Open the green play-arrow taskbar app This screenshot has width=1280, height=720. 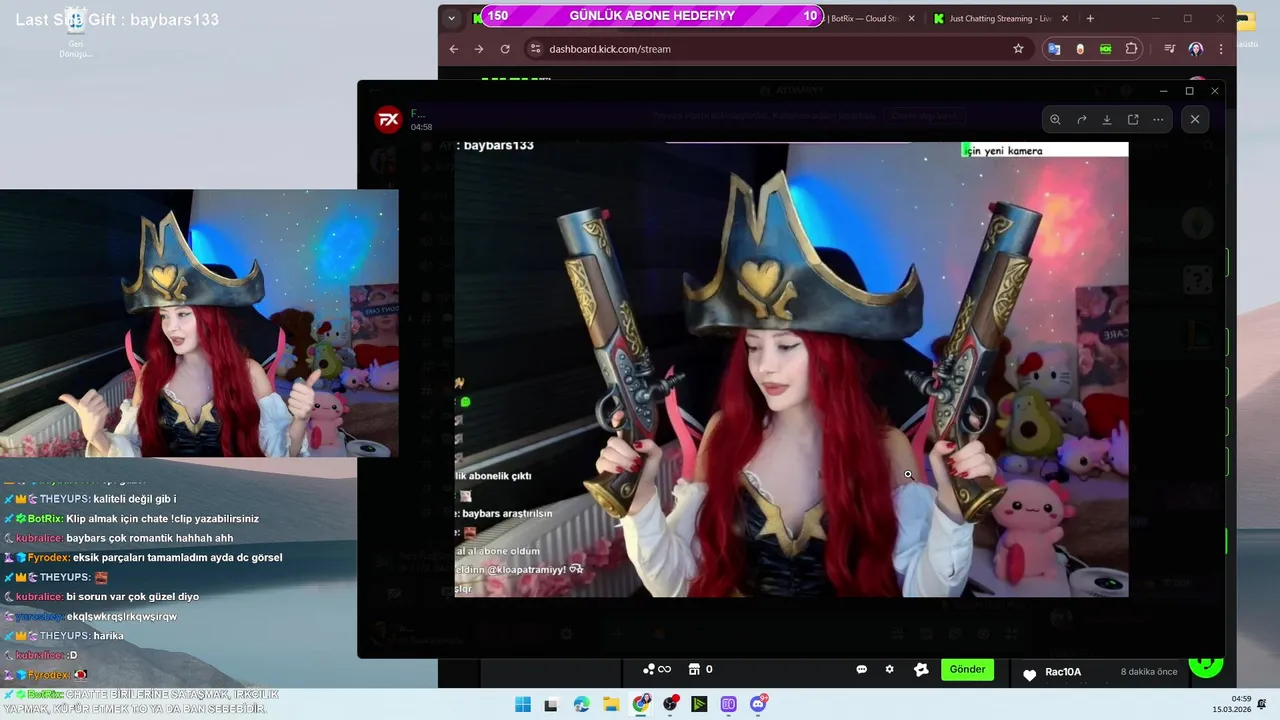(x=700, y=704)
